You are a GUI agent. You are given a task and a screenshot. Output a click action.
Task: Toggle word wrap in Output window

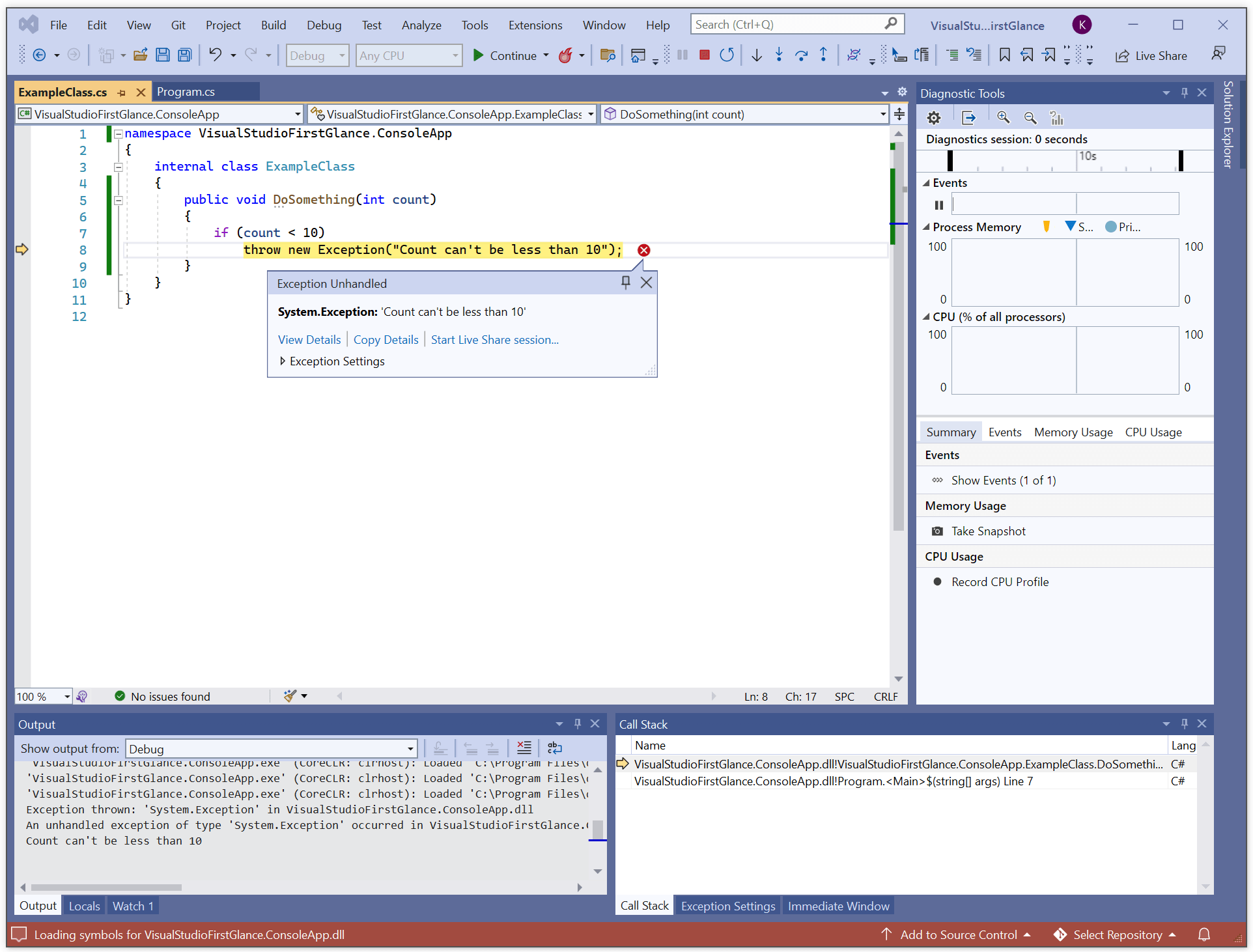point(554,748)
